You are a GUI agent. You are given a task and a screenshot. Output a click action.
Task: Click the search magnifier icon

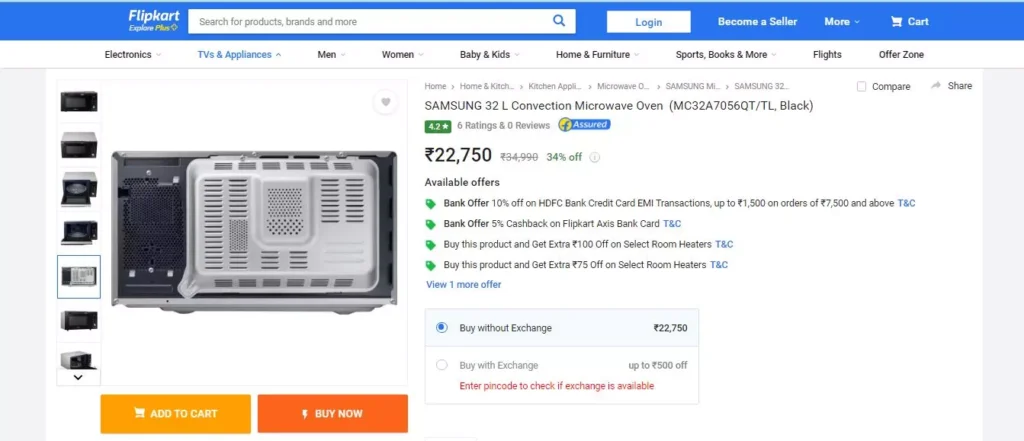pyautogui.click(x=559, y=21)
